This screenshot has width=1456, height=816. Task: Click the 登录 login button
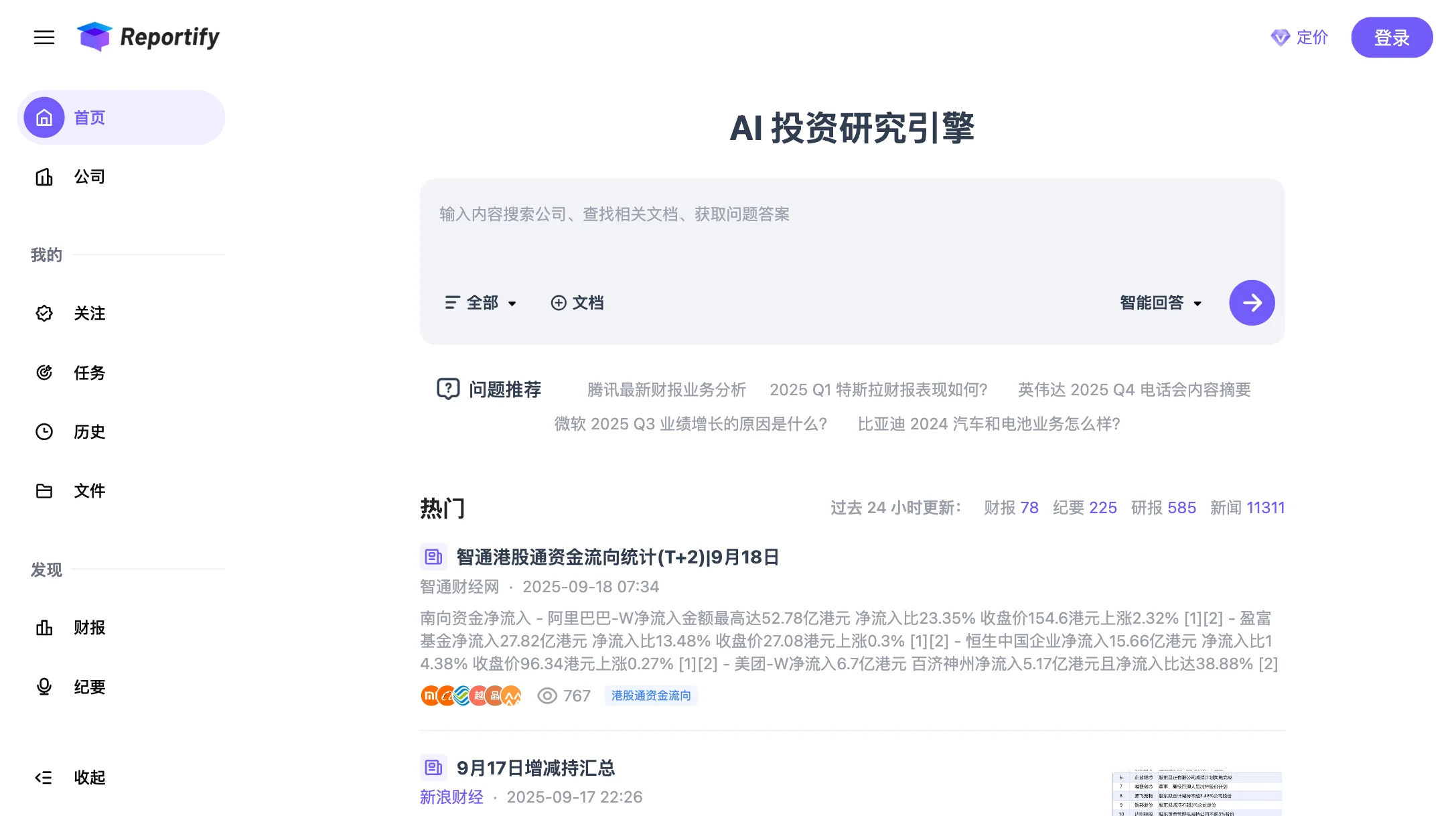[1392, 38]
